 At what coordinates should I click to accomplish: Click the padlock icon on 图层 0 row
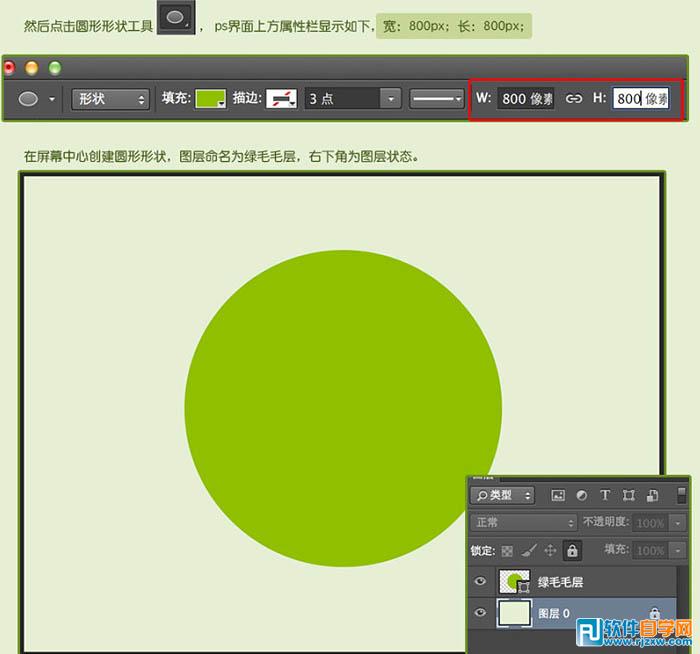[x=654, y=613]
